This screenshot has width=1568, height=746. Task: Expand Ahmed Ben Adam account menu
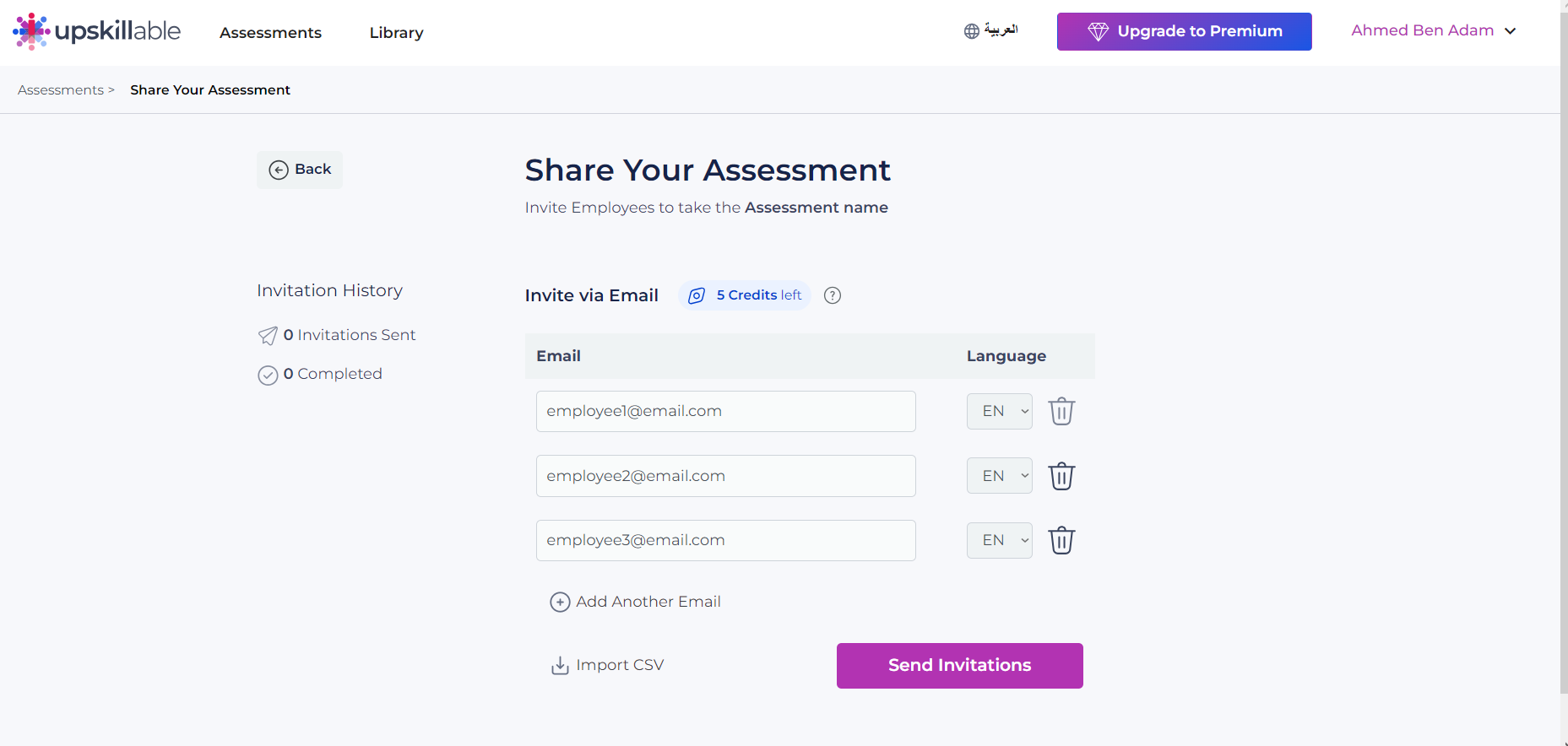click(x=1434, y=30)
